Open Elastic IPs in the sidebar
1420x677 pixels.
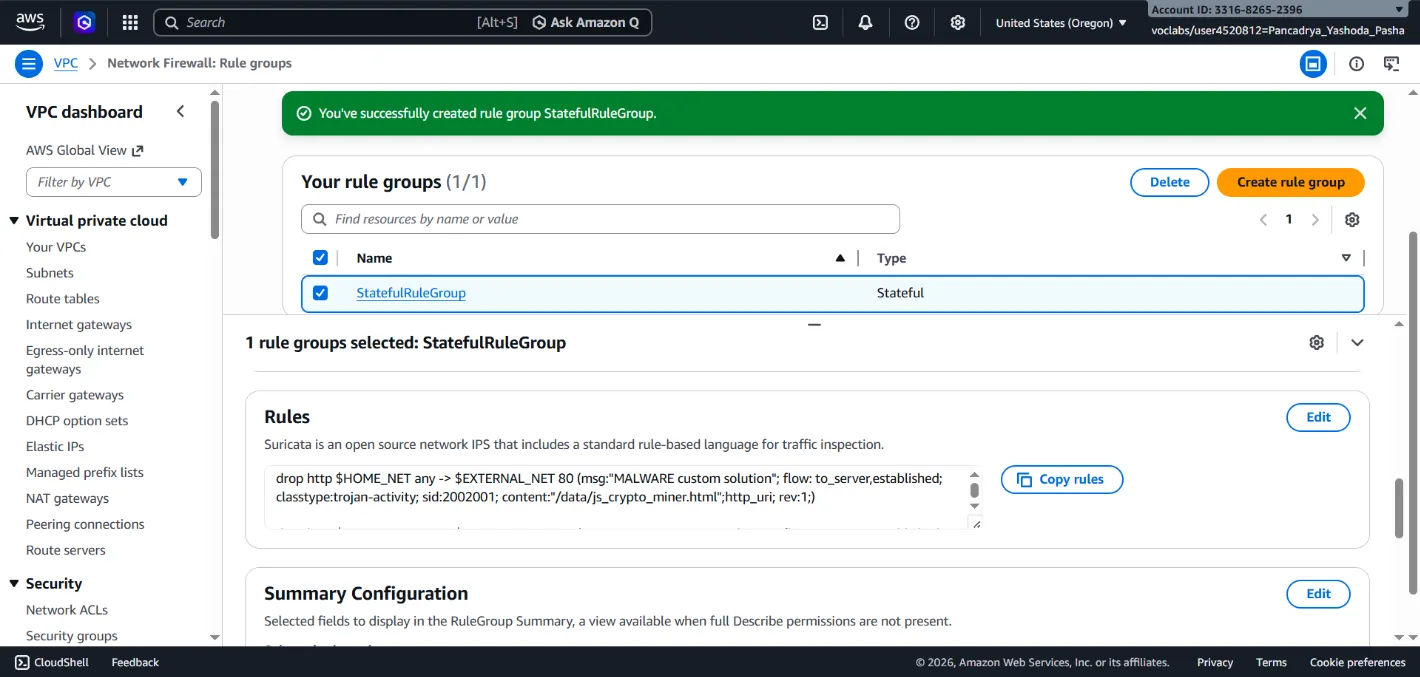tap(55, 447)
